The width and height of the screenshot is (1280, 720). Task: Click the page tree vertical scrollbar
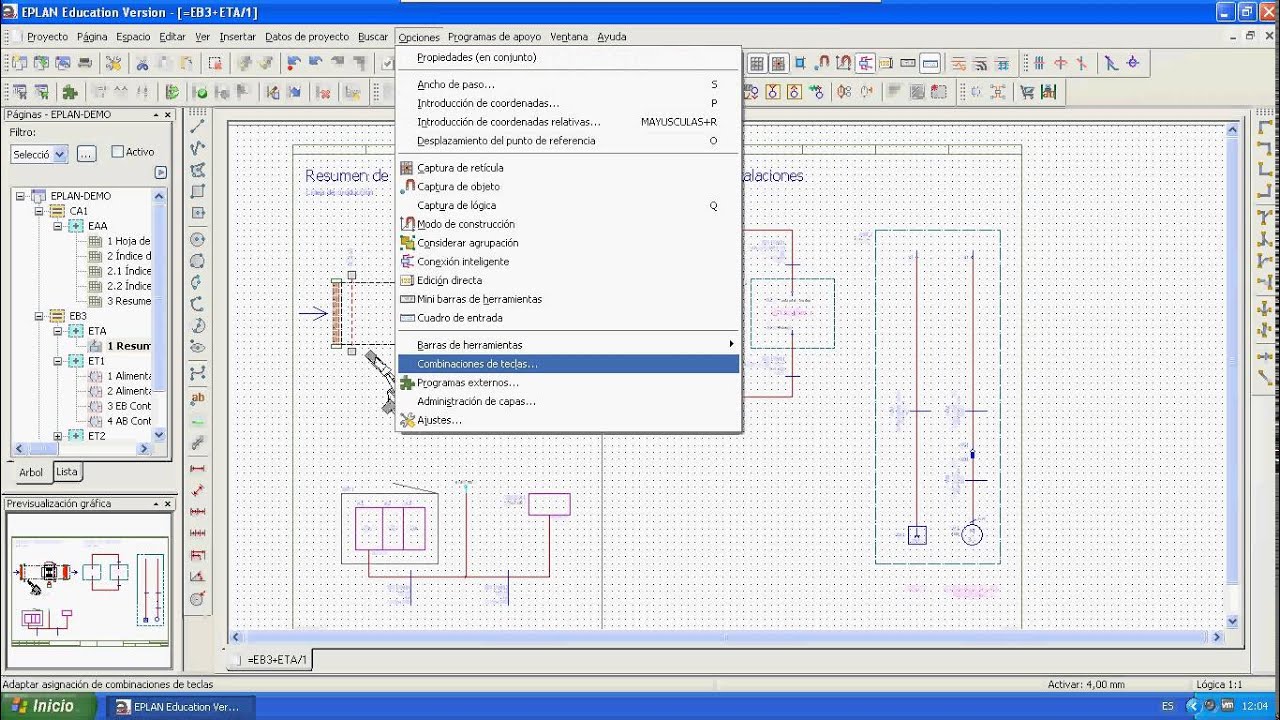click(159, 316)
